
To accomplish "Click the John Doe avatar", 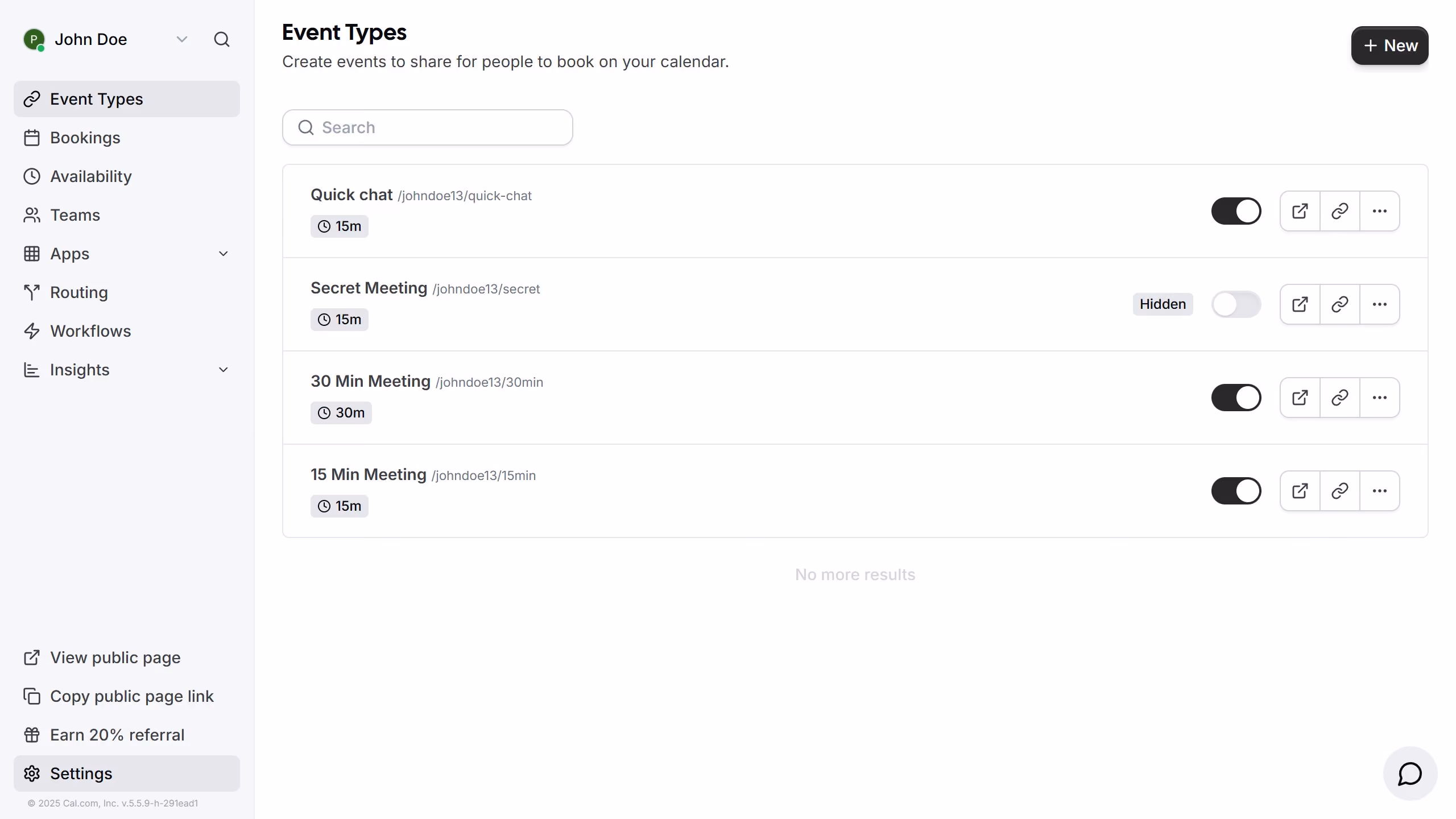I will [34, 39].
